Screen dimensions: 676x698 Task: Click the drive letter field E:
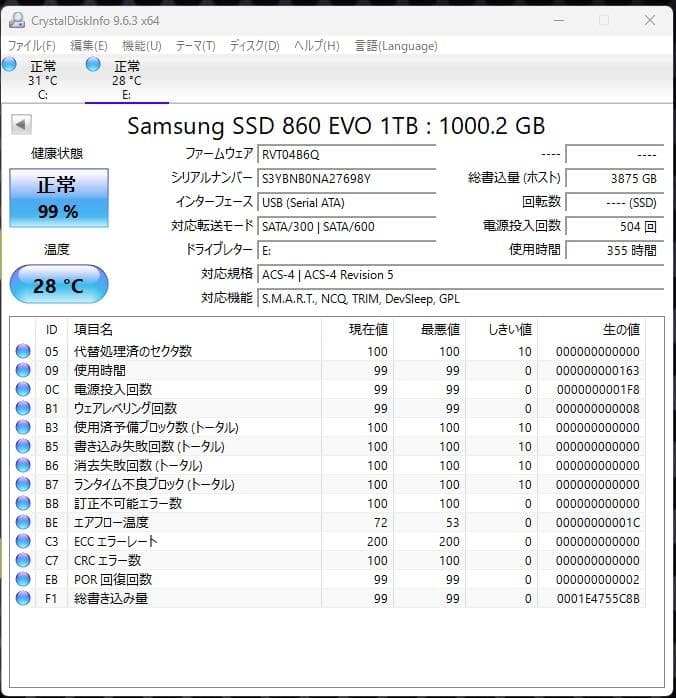[x=346, y=251]
